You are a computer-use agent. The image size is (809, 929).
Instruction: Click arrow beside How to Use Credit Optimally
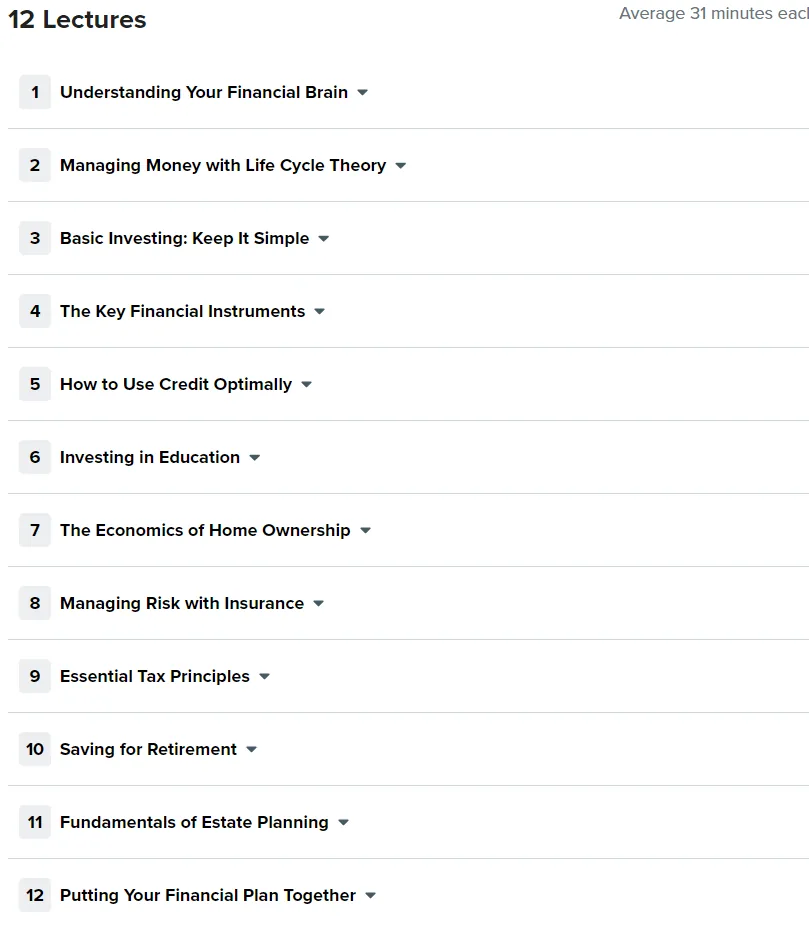(x=306, y=385)
